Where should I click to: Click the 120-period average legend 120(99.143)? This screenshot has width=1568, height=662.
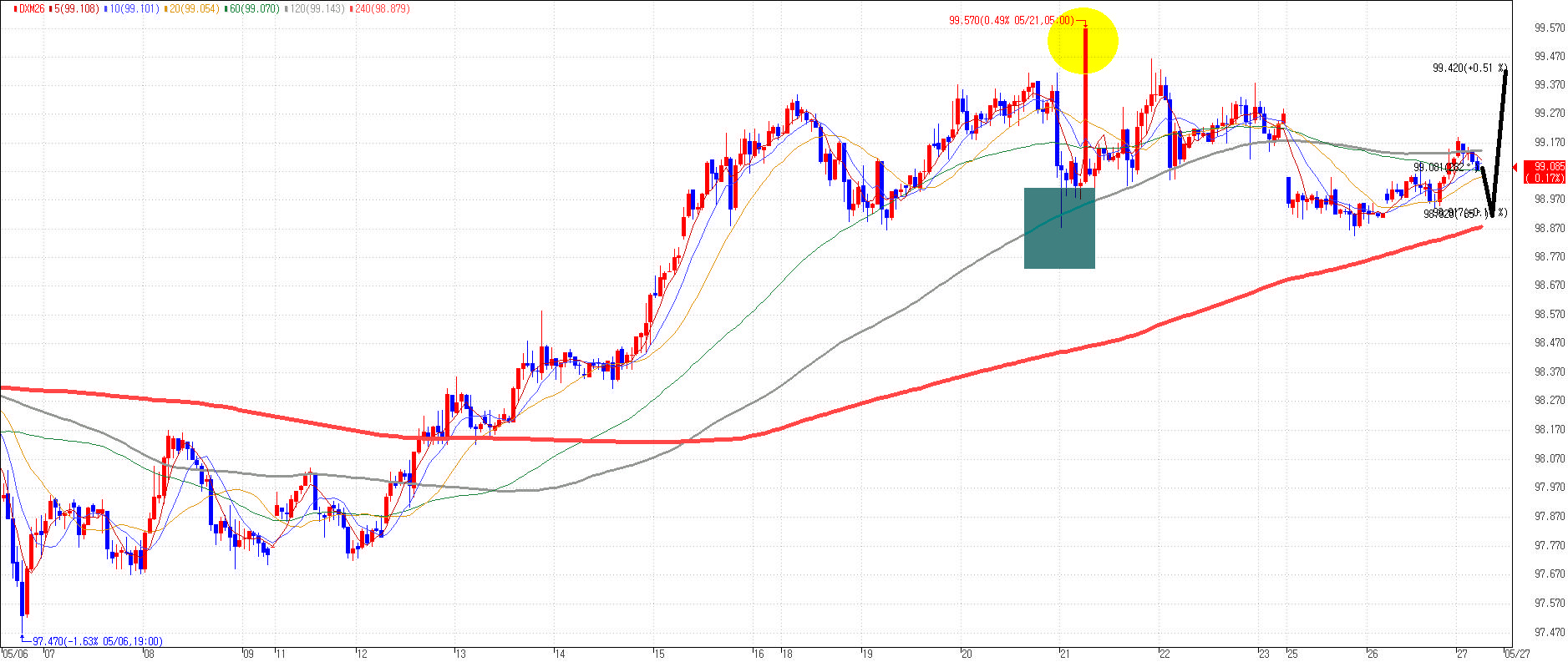(x=317, y=8)
